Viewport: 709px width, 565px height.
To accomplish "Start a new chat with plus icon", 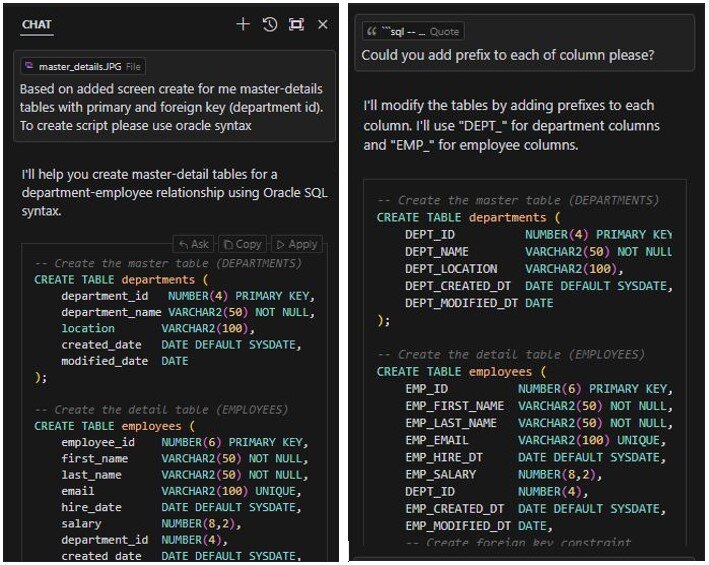I will [x=243, y=24].
